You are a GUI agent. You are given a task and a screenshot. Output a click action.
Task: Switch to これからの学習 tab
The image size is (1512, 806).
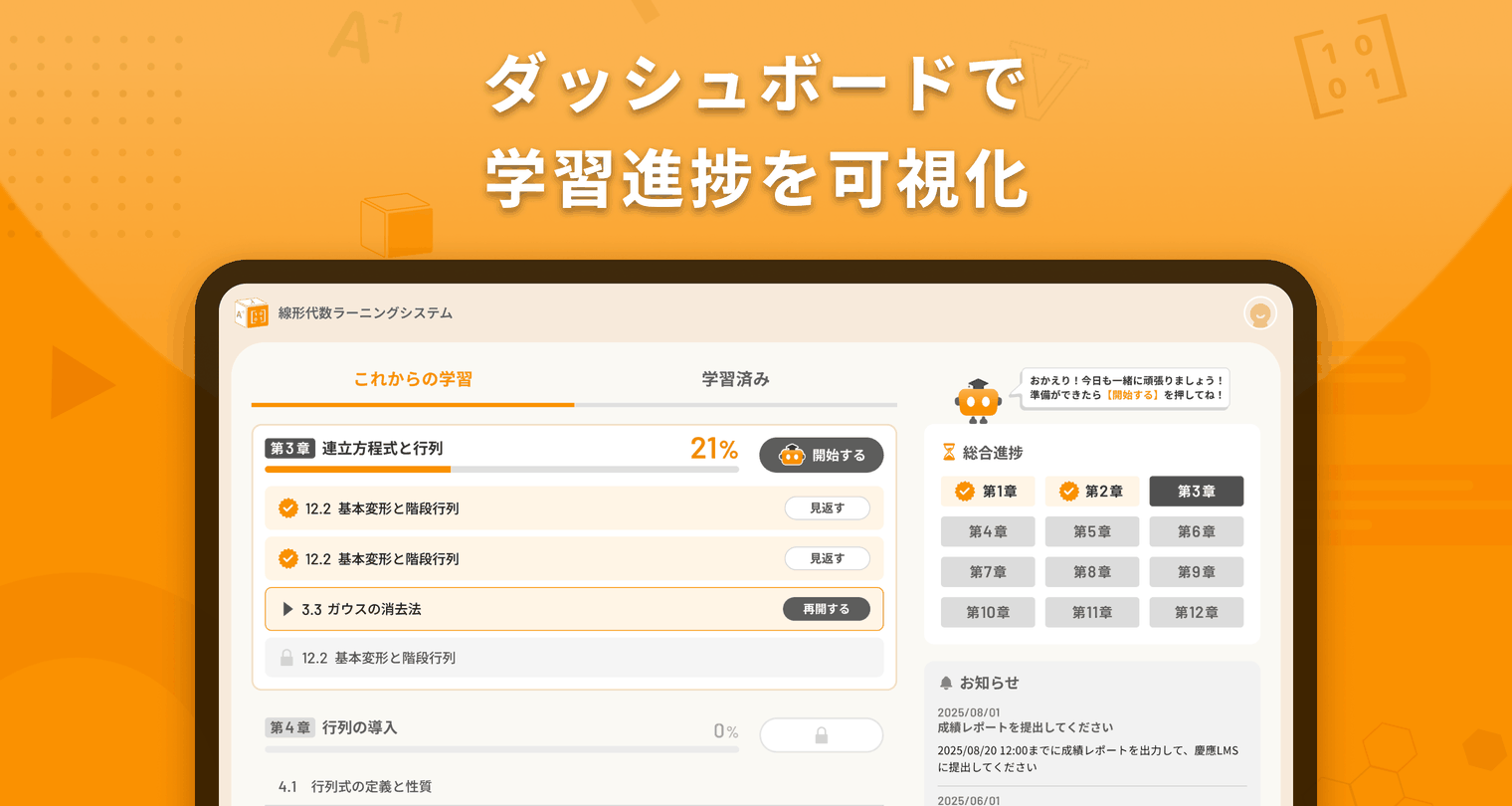413,379
